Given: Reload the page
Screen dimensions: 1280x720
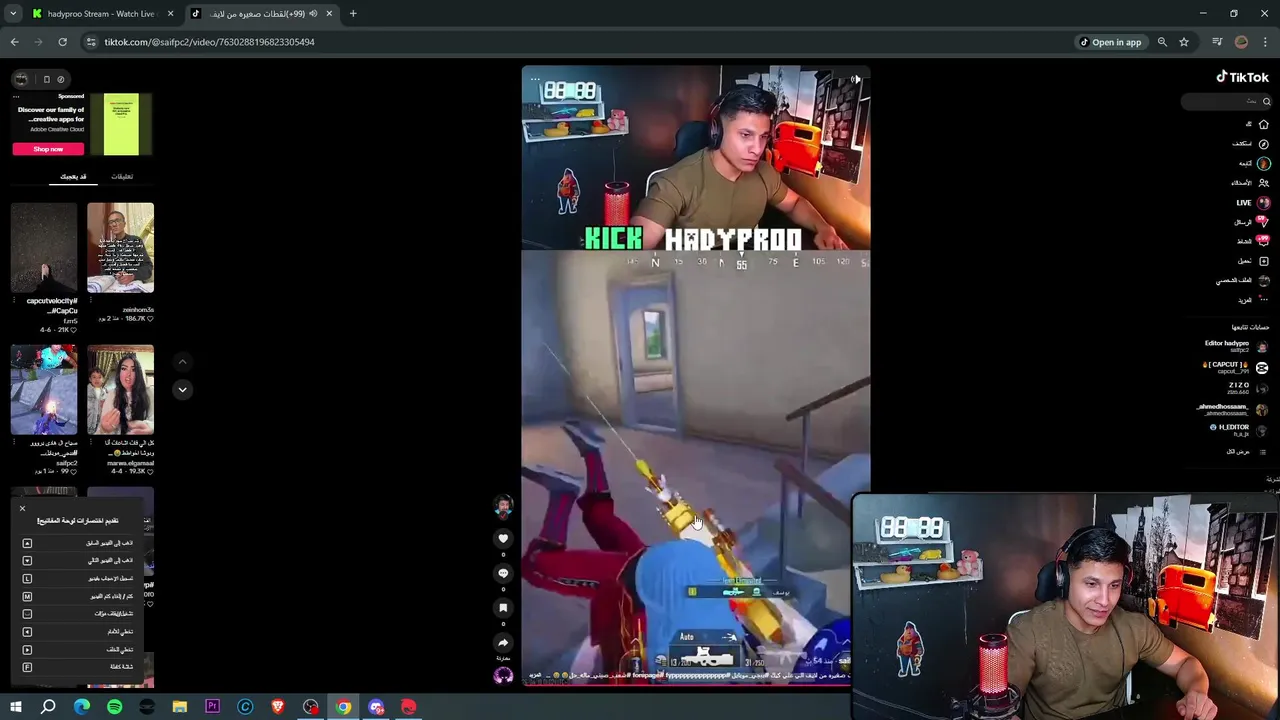Looking at the screenshot, I should 62,42.
